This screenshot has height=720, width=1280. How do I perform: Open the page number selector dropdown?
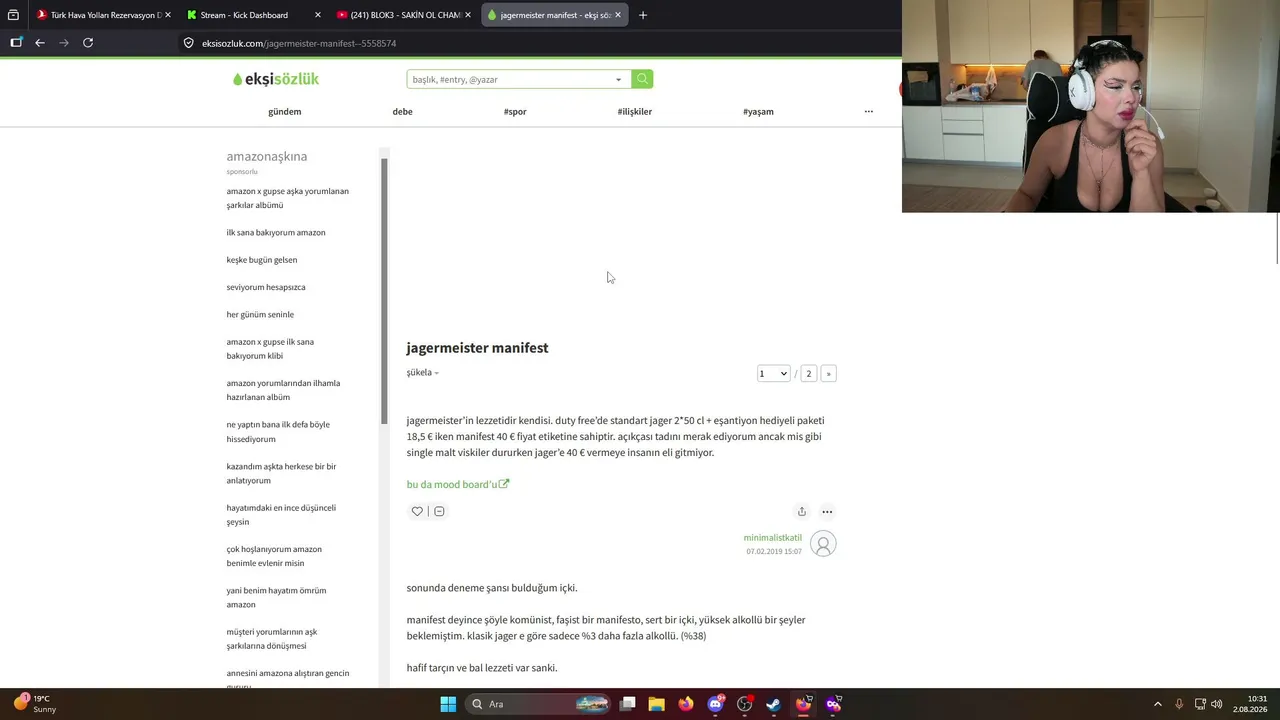(773, 374)
